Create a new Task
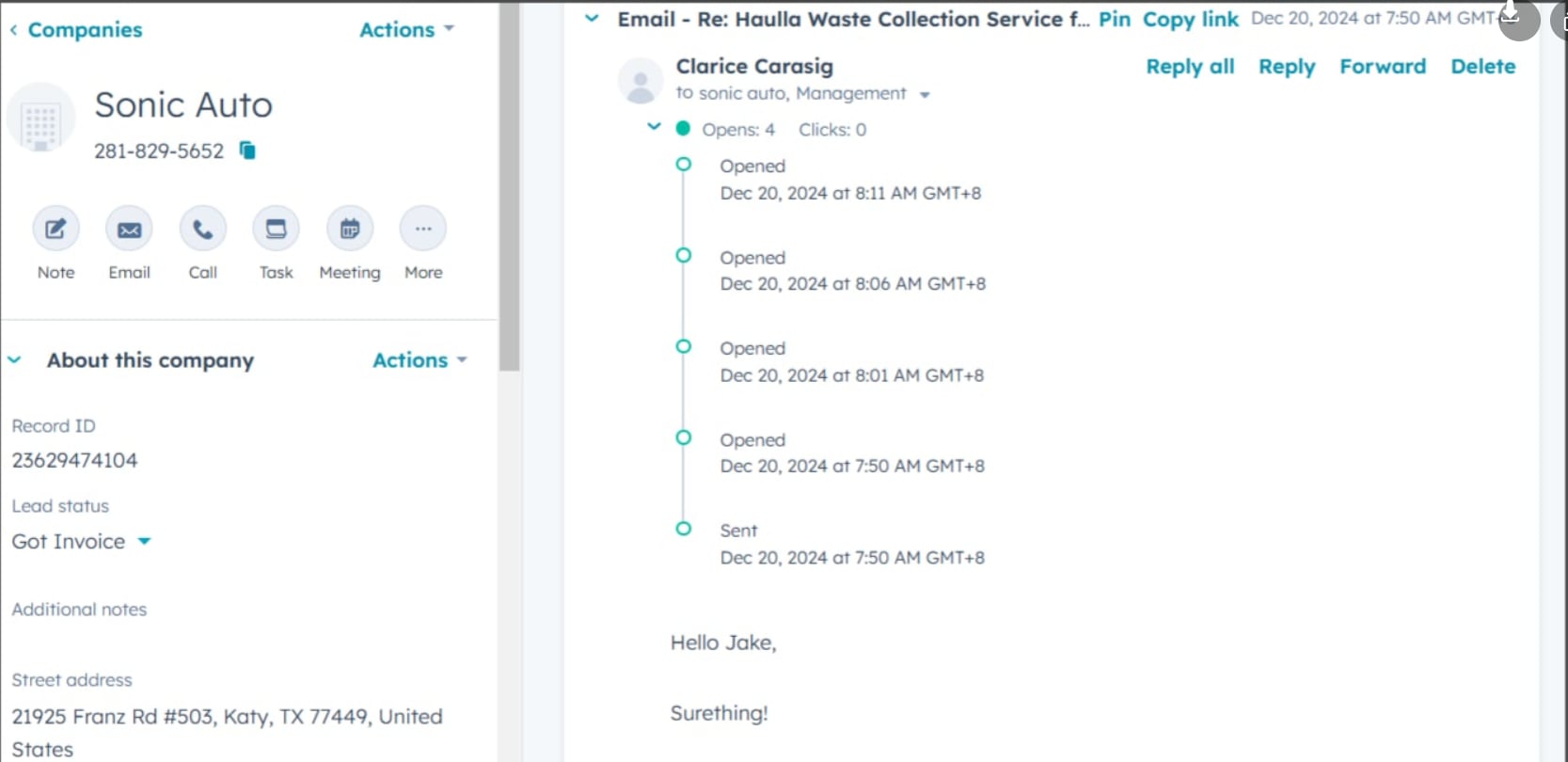Viewport: 1568px width, 762px height. (x=276, y=229)
